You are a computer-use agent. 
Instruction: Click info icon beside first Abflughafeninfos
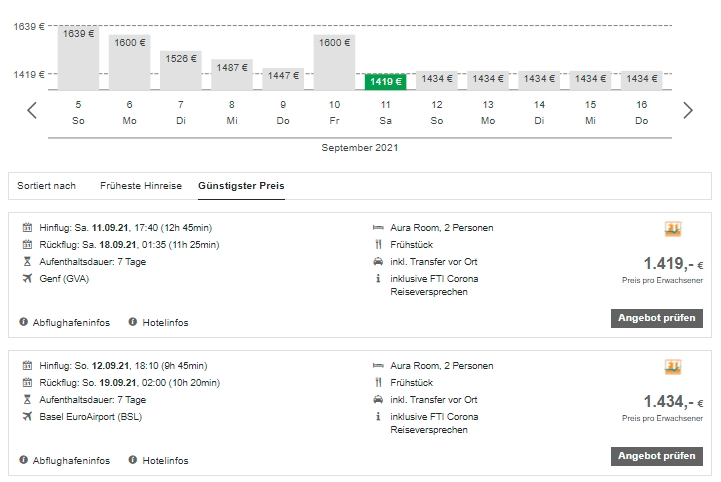(24, 322)
